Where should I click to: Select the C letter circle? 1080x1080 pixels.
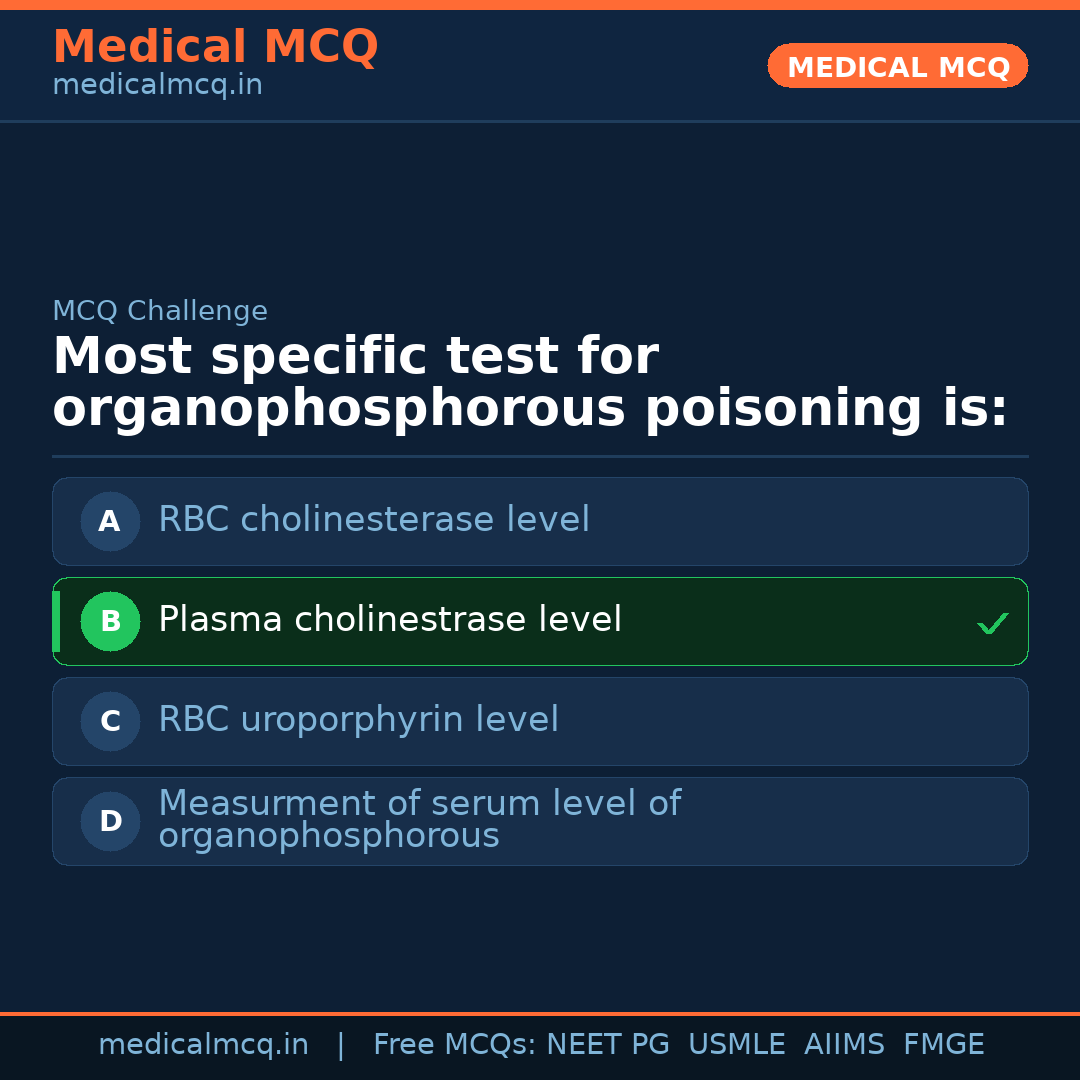(110, 721)
